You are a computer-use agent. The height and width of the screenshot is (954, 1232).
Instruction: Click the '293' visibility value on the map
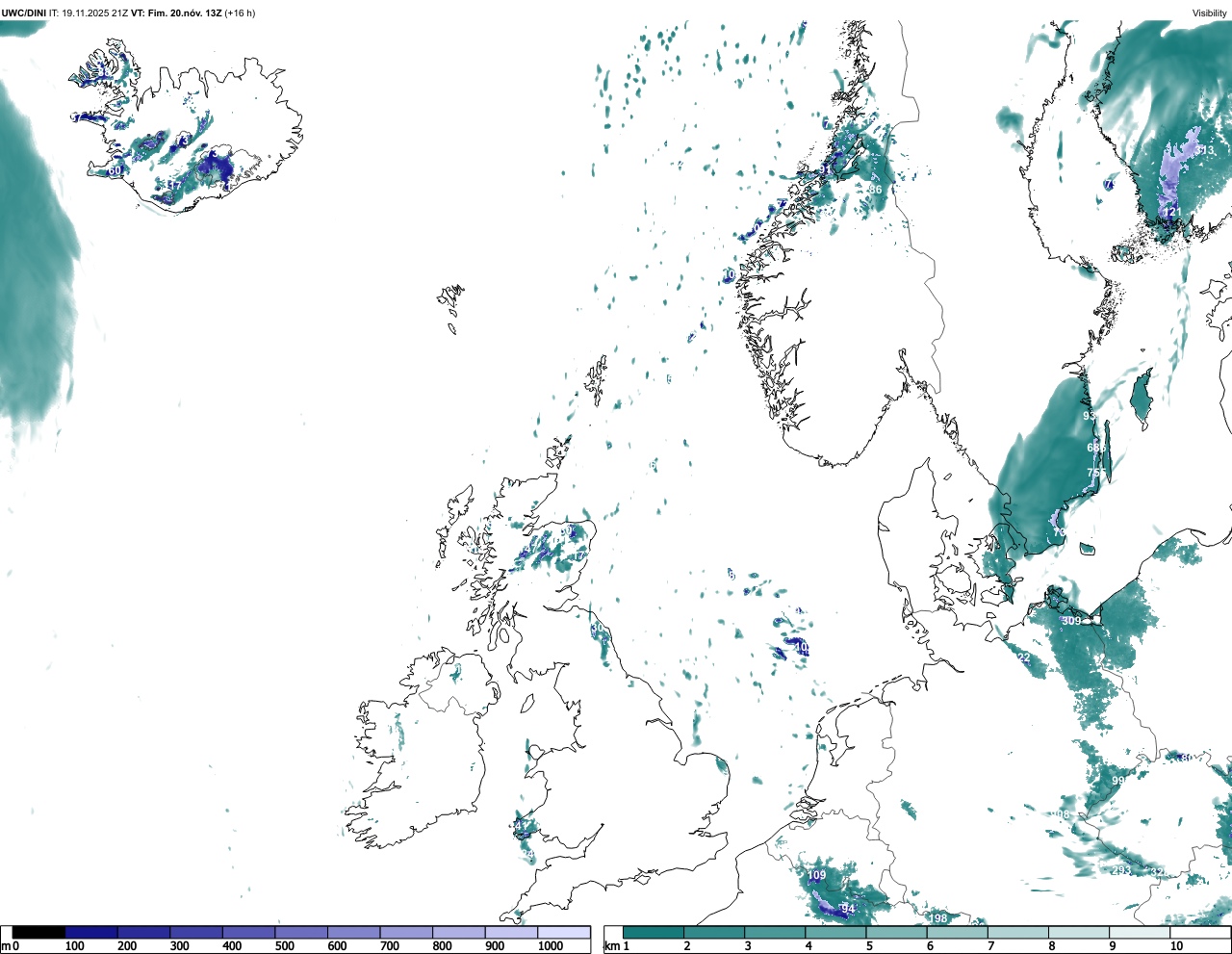[x=1121, y=870]
